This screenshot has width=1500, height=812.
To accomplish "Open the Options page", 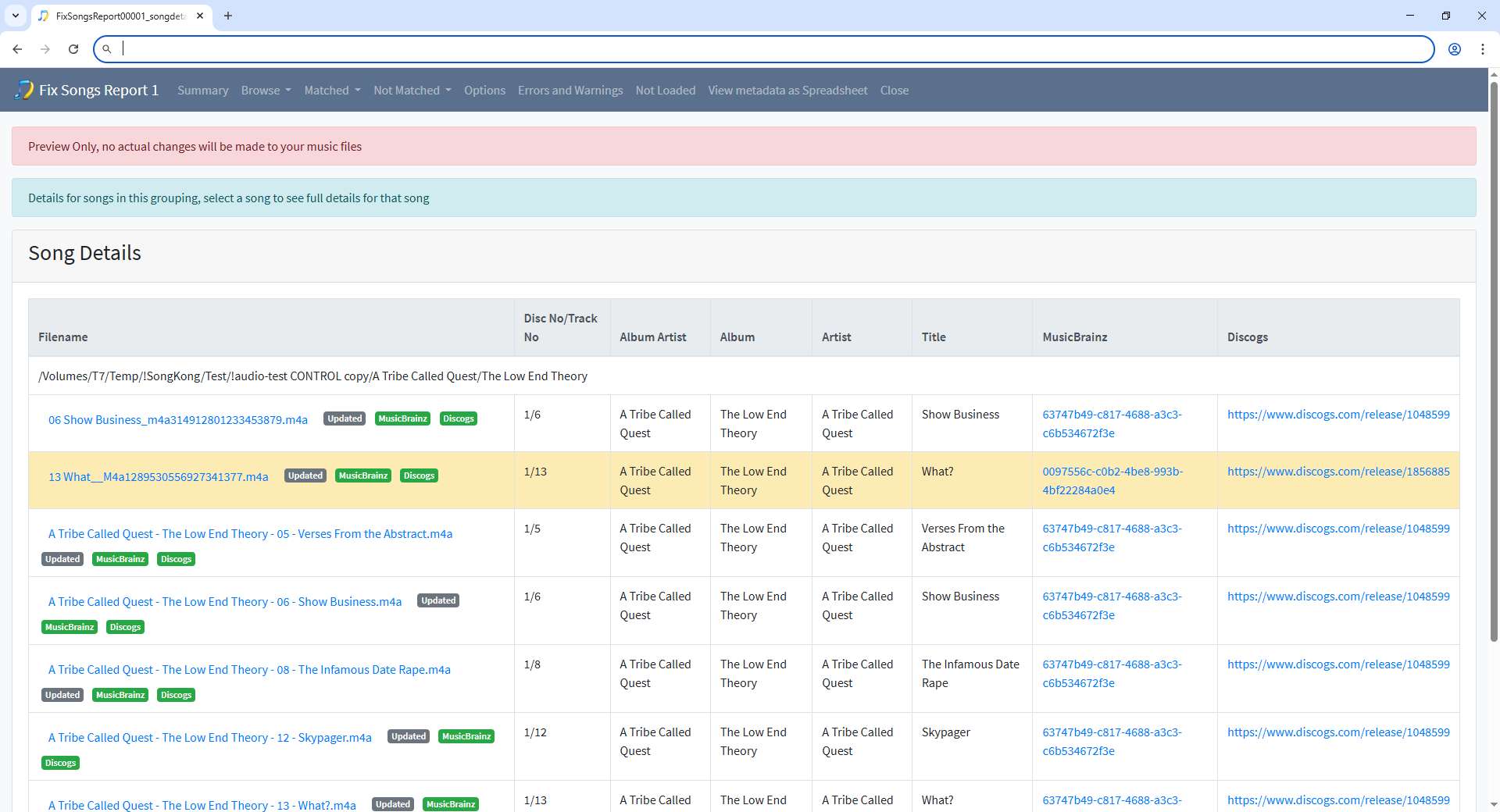I will (x=484, y=91).
